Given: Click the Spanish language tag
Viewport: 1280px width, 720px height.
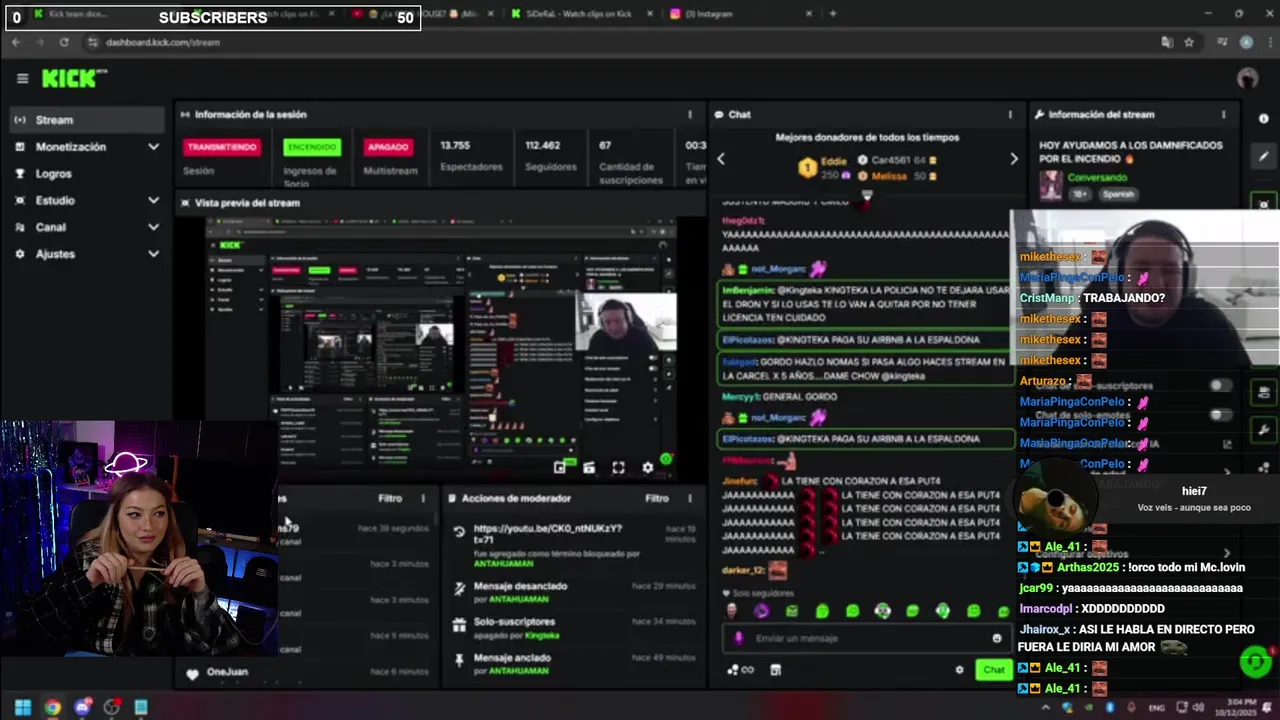Looking at the screenshot, I should pyautogui.click(x=1118, y=194).
